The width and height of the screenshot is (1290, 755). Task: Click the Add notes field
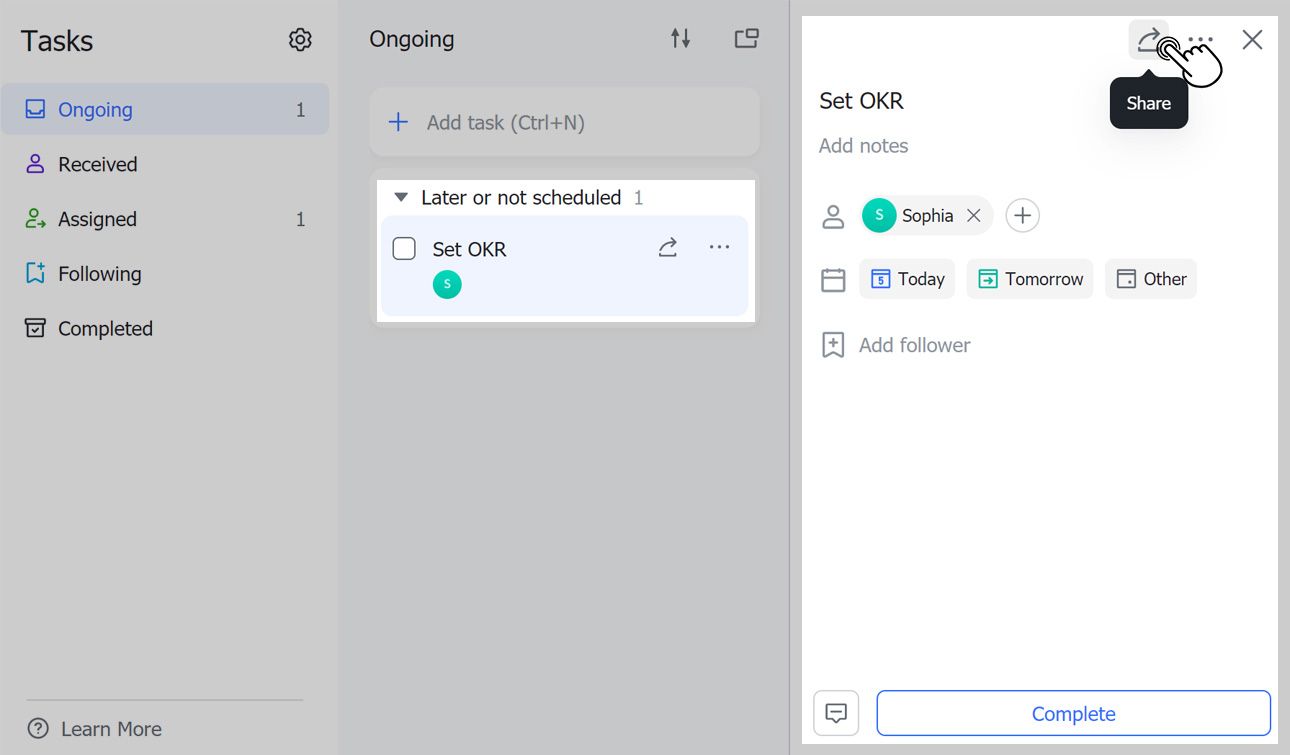[x=864, y=146]
